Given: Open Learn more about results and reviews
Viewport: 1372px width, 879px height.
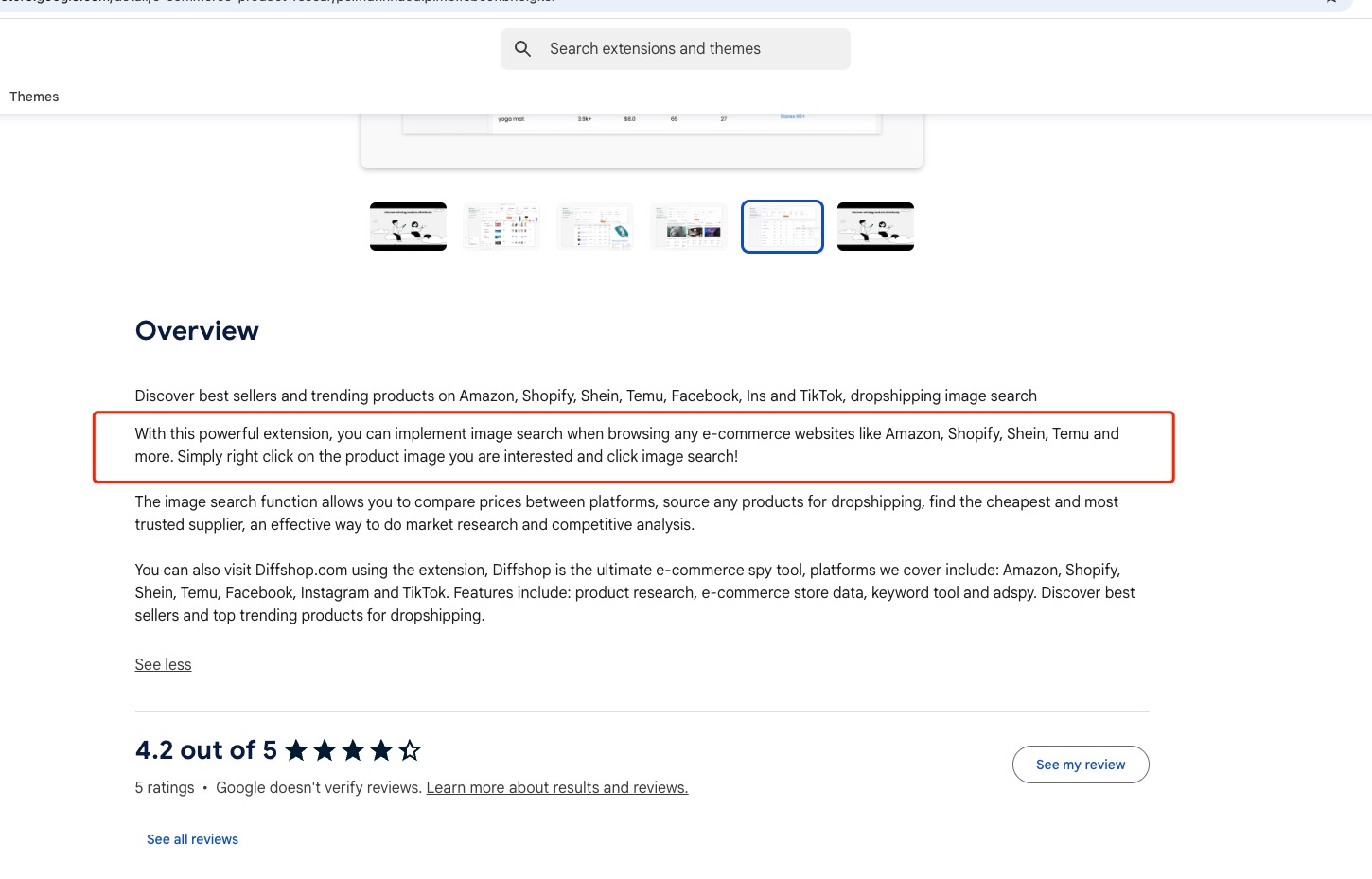Looking at the screenshot, I should (556, 787).
